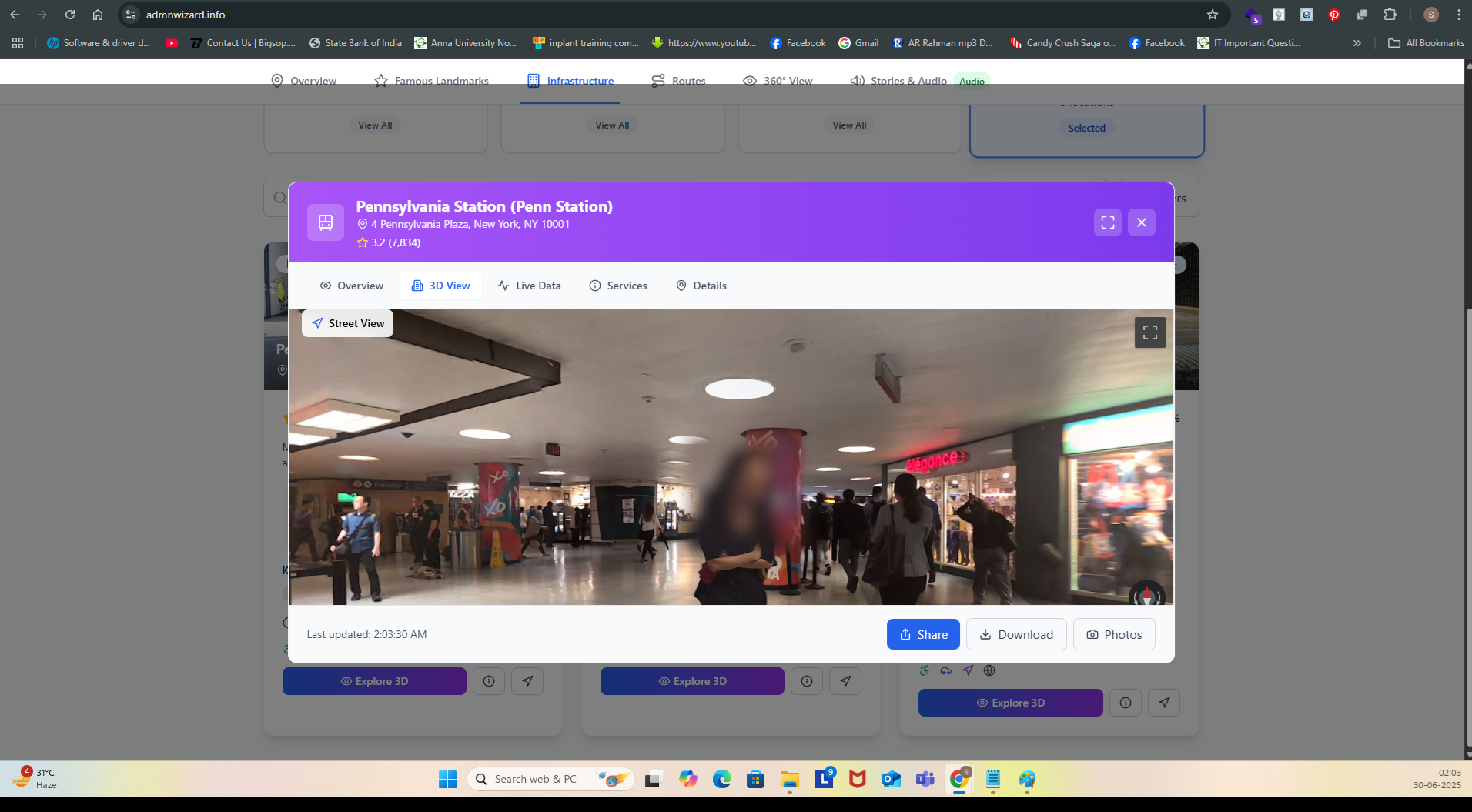Open the Chrome apps grid
The image size is (1472, 812).
(18, 43)
